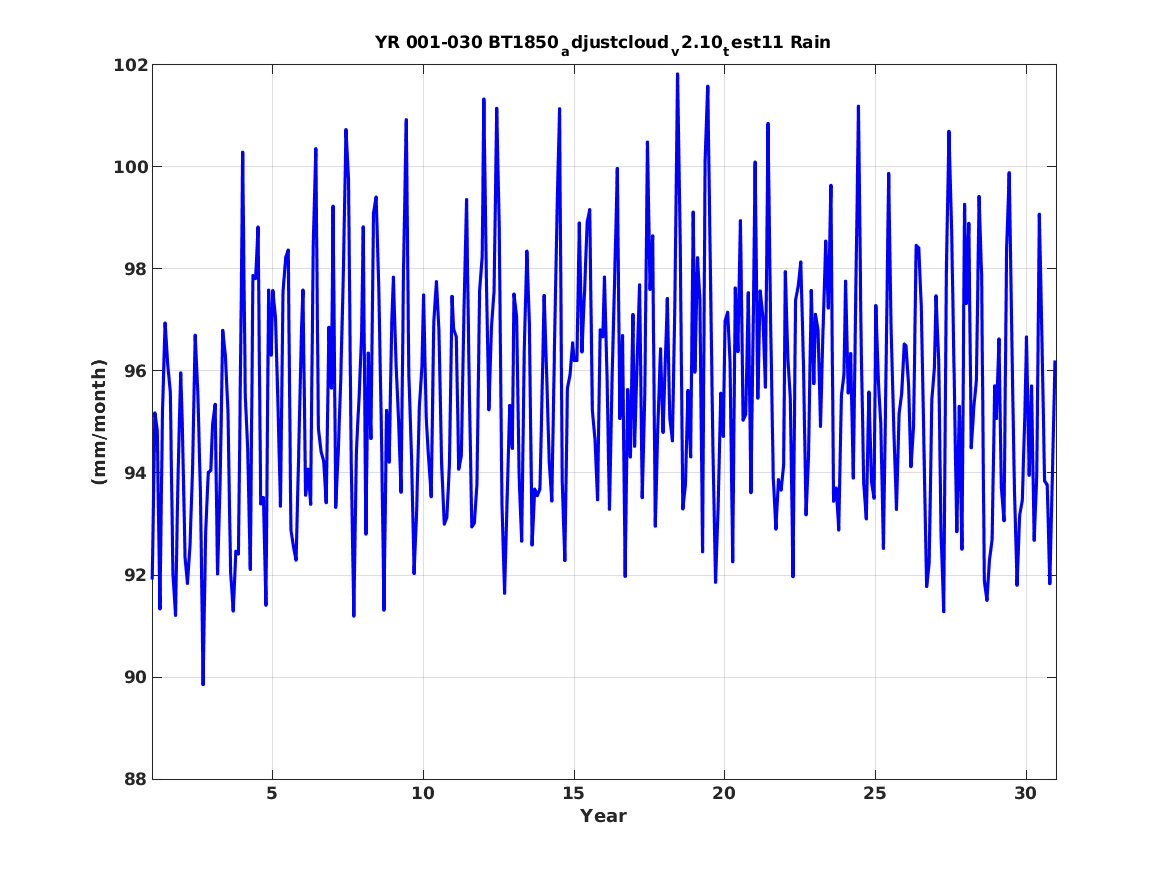Screen dimensions: 1167x875
Task: Click the x-axis tick label '25'
Action: pyautogui.click(x=875, y=793)
